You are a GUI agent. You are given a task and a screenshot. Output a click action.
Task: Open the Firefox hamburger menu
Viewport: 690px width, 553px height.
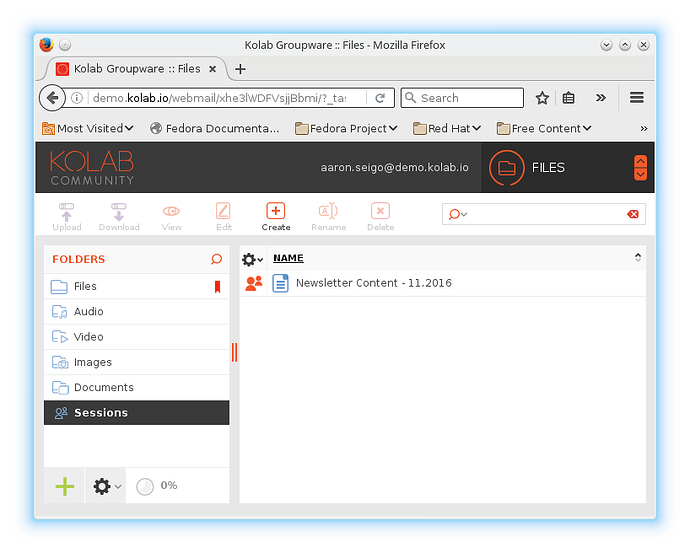tap(637, 98)
